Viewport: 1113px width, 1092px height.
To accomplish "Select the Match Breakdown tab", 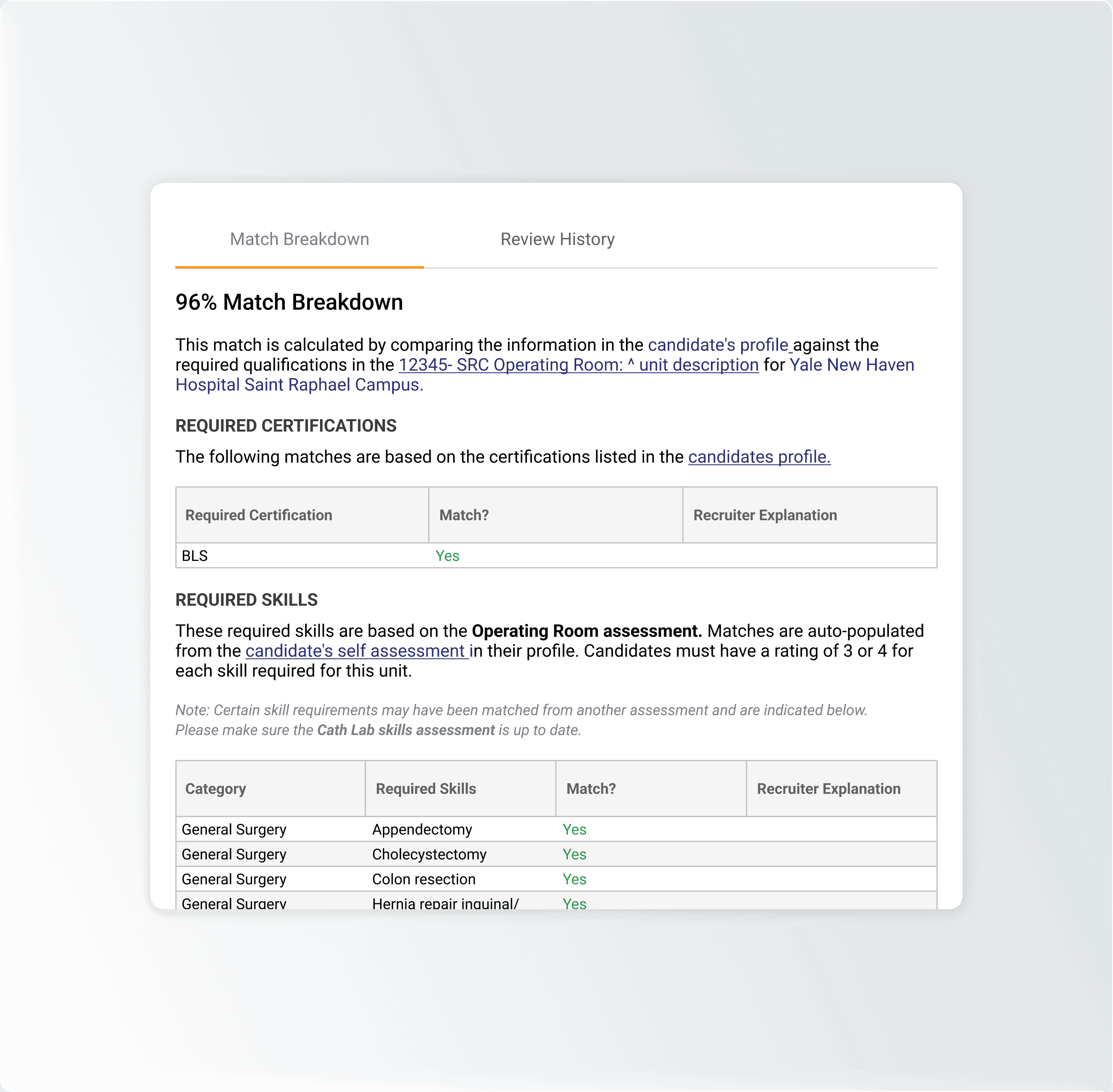I will pos(299,239).
